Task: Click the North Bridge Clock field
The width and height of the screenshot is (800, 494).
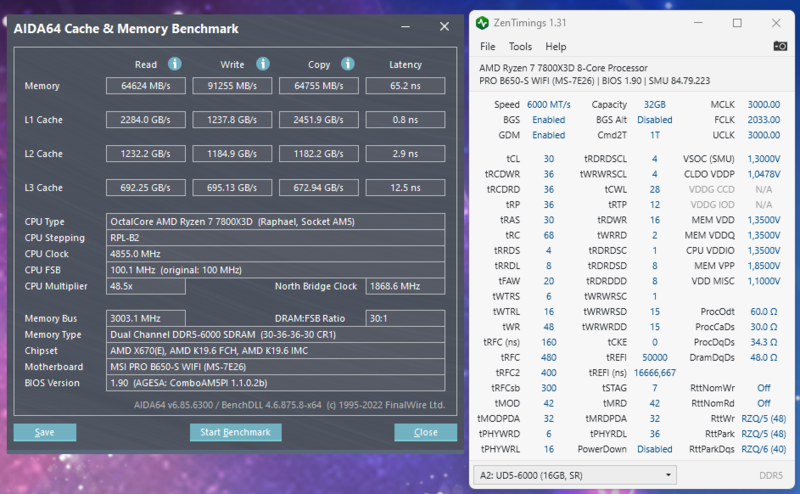Action: tap(405, 286)
